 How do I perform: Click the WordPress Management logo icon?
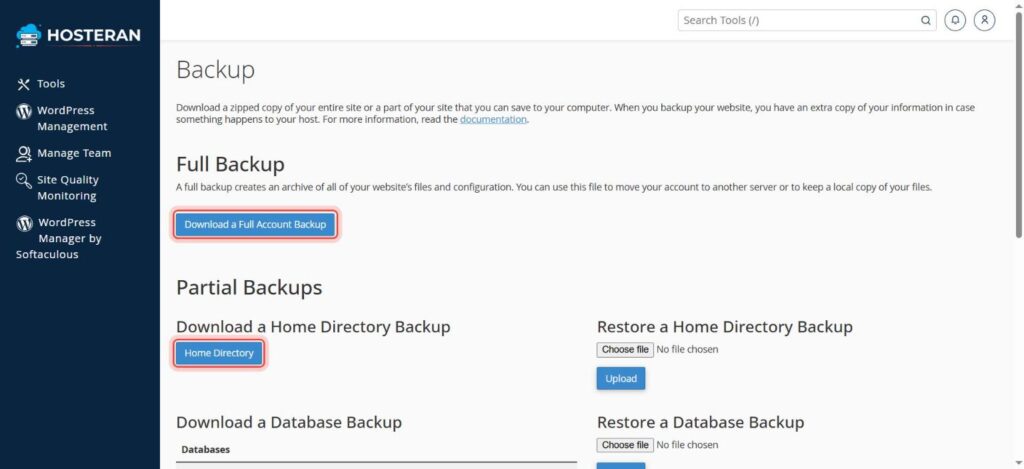24,111
